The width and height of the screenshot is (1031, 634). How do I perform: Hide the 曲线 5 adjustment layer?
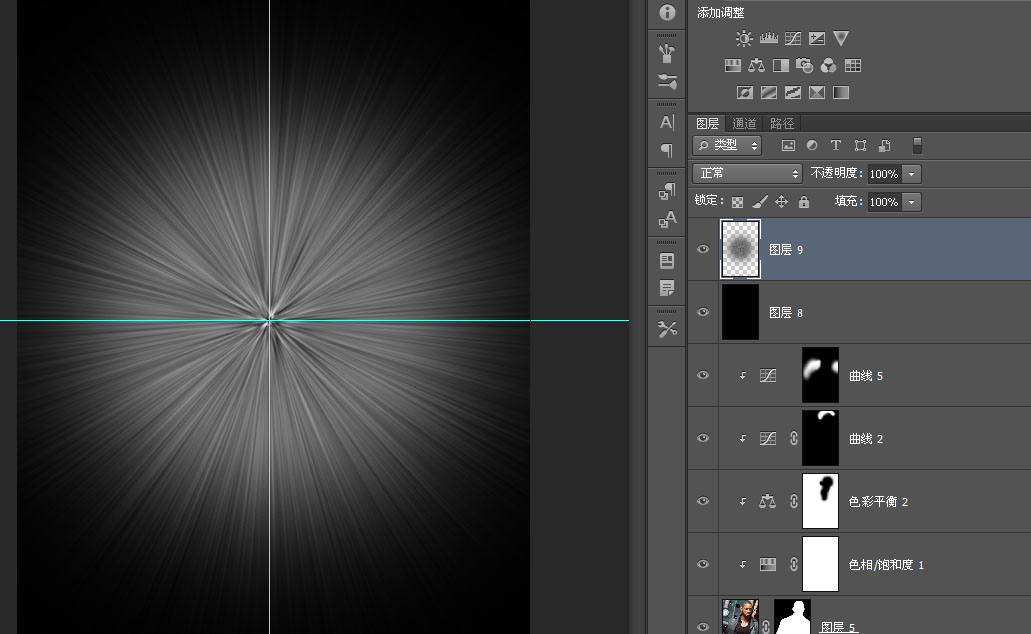tap(703, 376)
